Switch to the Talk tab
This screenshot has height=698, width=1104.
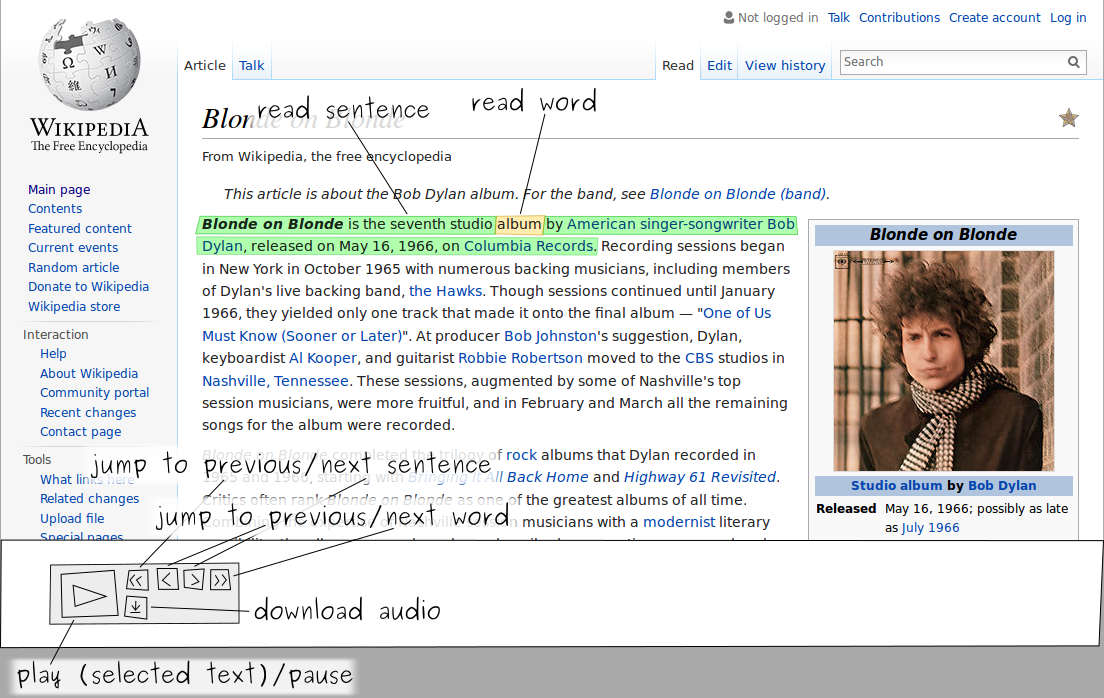tap(251, 66)
